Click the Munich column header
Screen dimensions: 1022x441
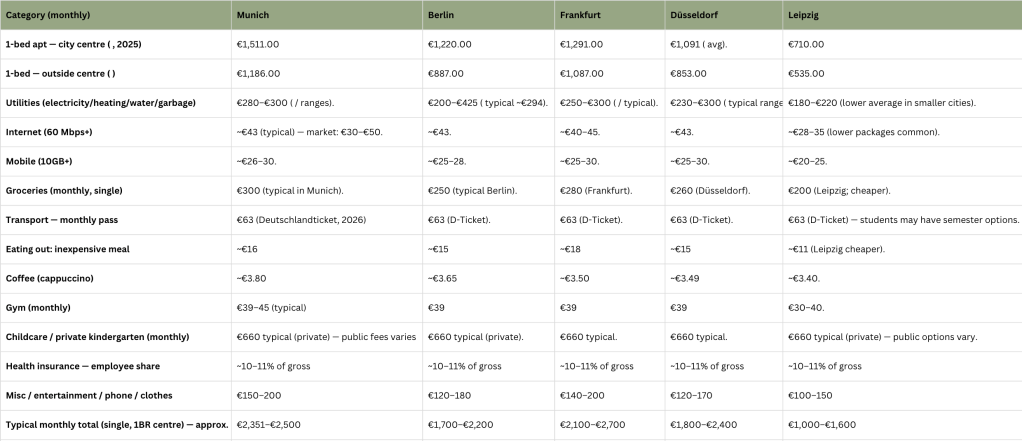tap(253, 16)
